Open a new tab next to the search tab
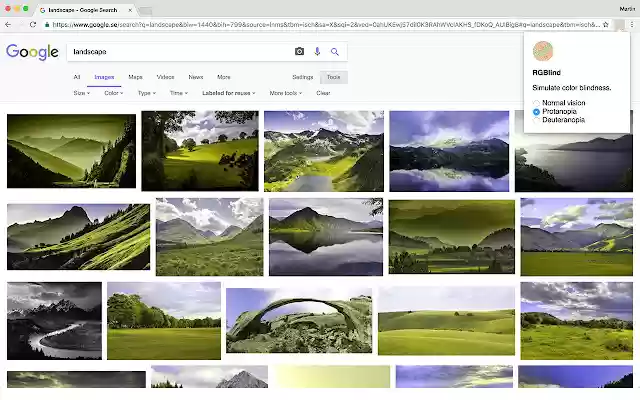 point(145,11)
